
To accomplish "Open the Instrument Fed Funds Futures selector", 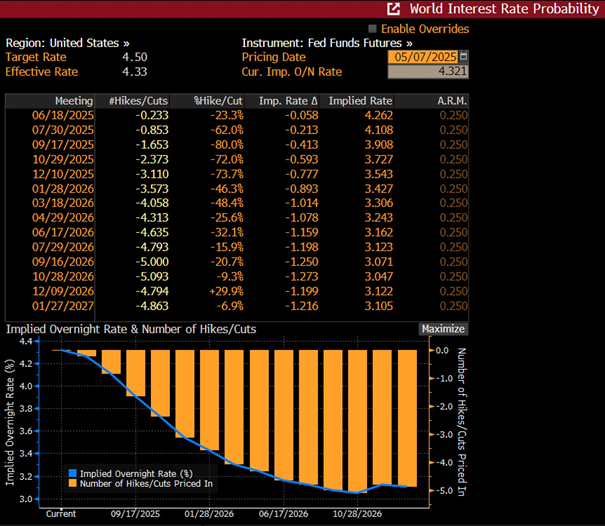I will (x=327, y=44).
